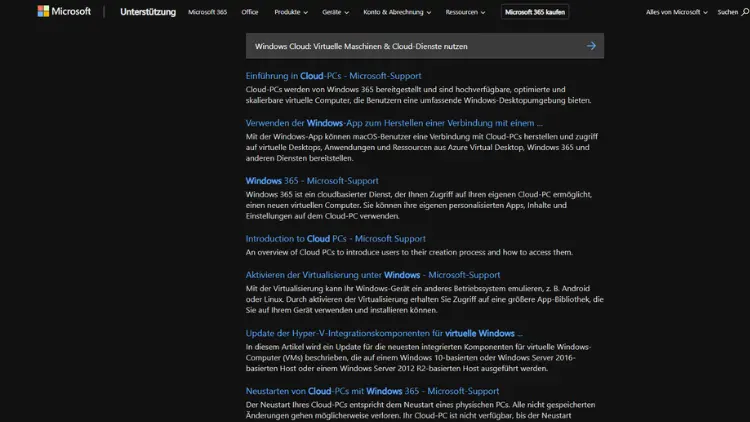Open Einführung in Cloud-PCs result
The image size is (750, 422).
[x=333, y=76]
